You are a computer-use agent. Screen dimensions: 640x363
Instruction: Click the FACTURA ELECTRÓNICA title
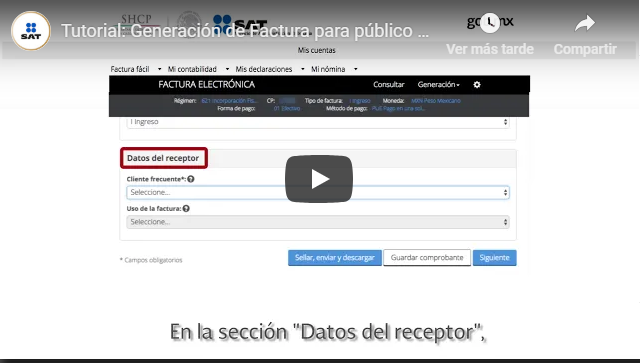[x=207, y=85]
